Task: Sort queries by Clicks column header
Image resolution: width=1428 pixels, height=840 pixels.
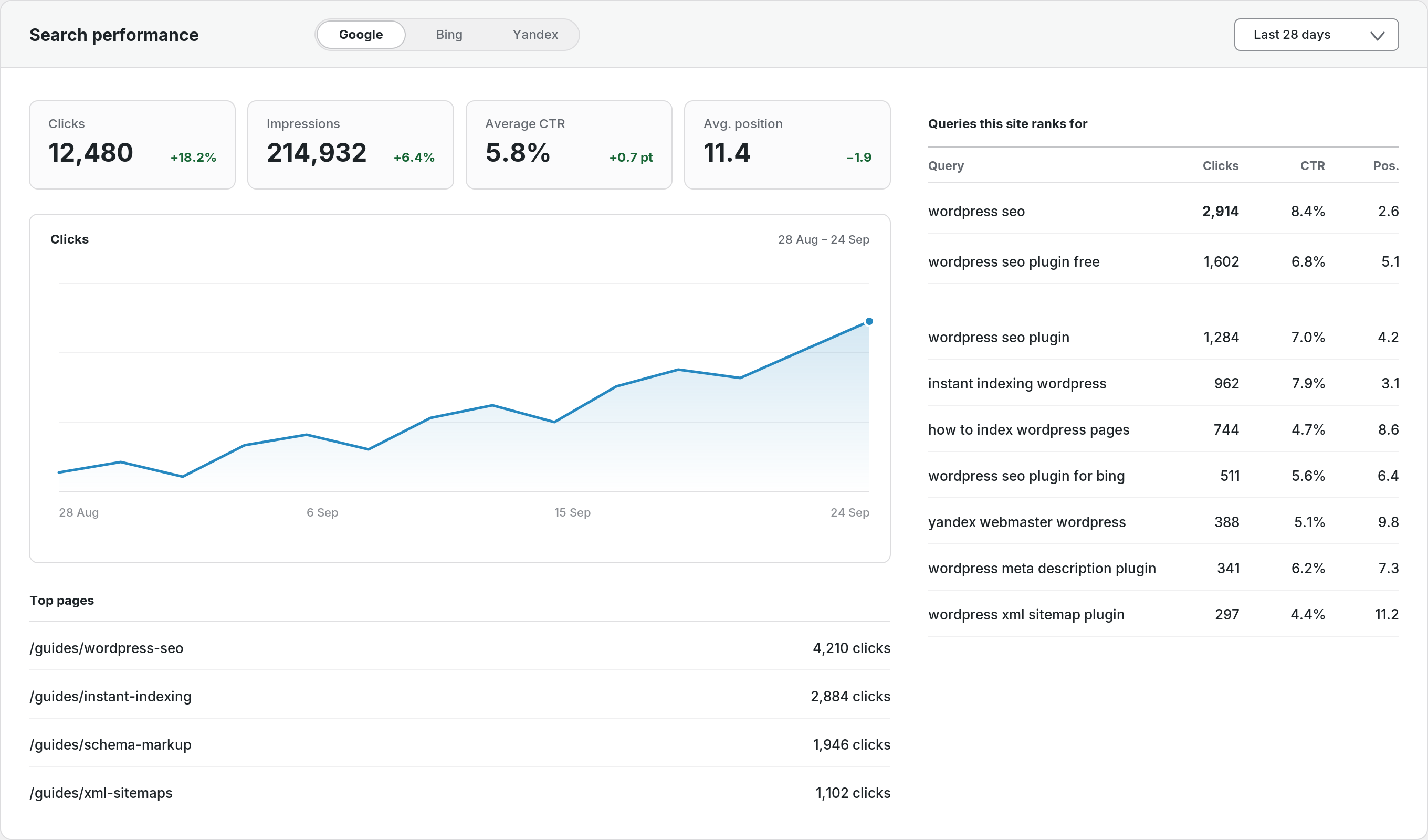Action: pos(1220,165)
